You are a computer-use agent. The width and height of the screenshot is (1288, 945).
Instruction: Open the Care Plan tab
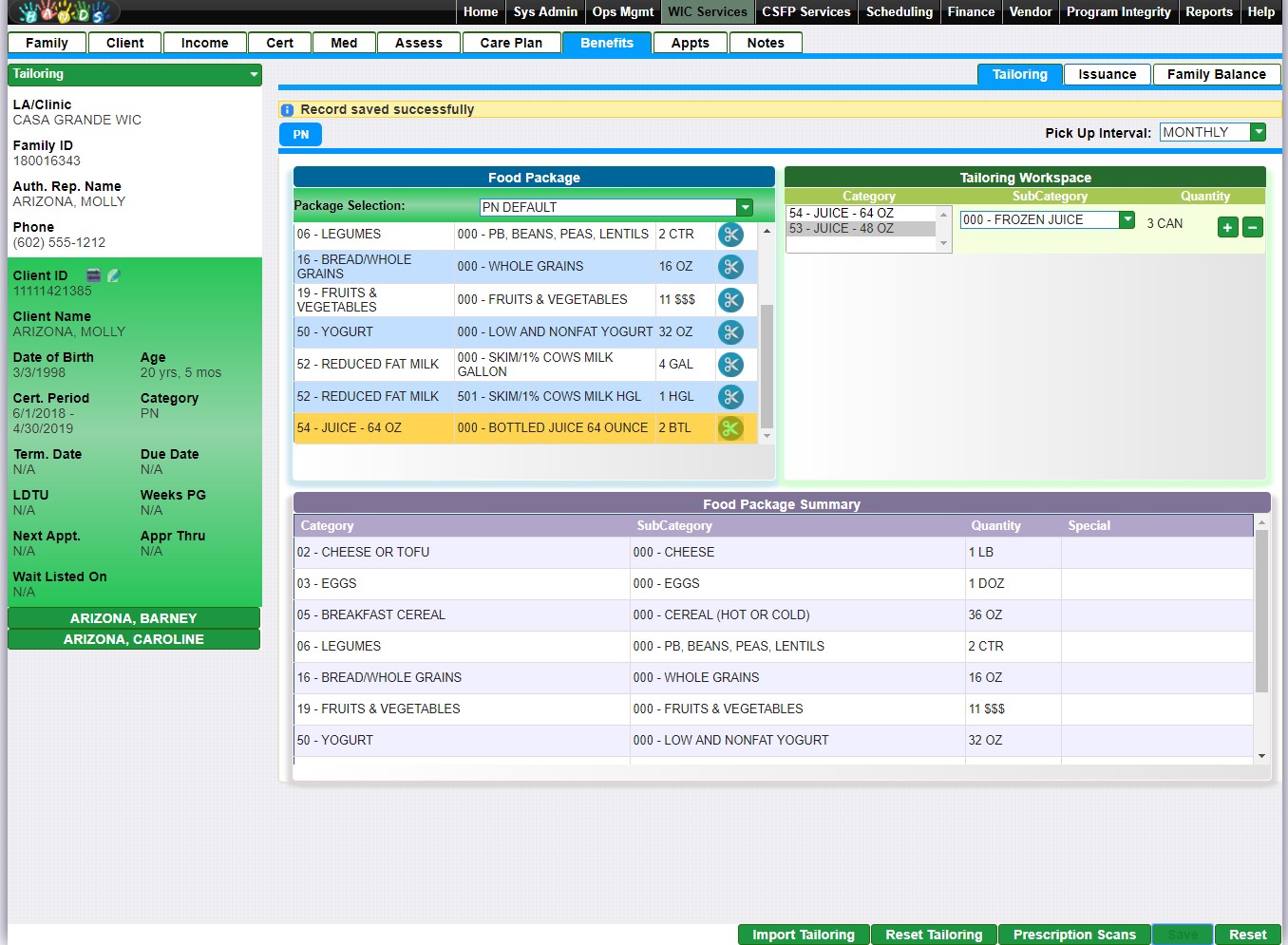[x=511, y=43]
